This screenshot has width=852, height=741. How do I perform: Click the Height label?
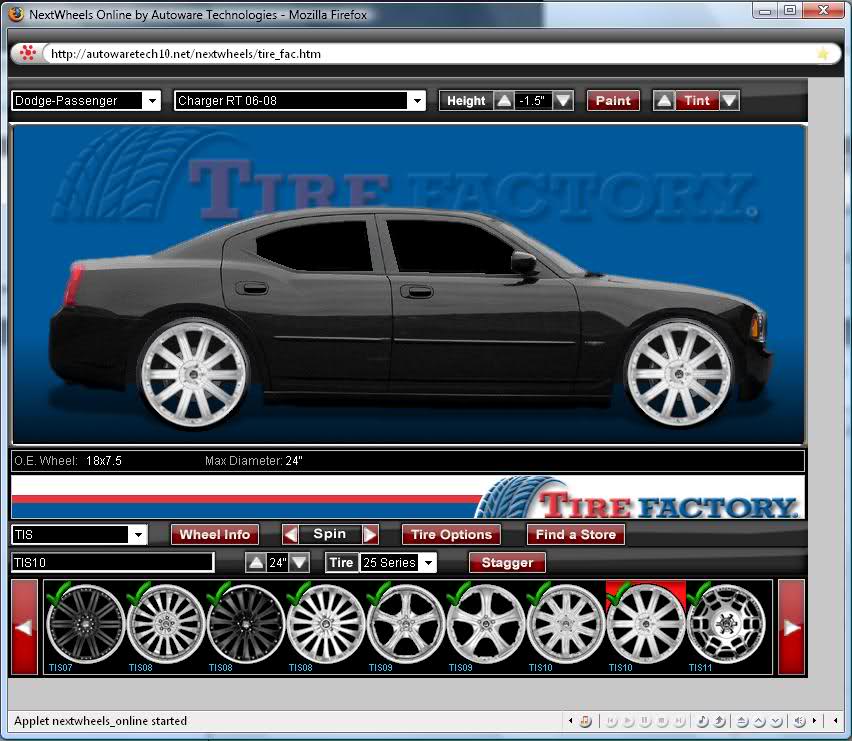click(466, 101)
